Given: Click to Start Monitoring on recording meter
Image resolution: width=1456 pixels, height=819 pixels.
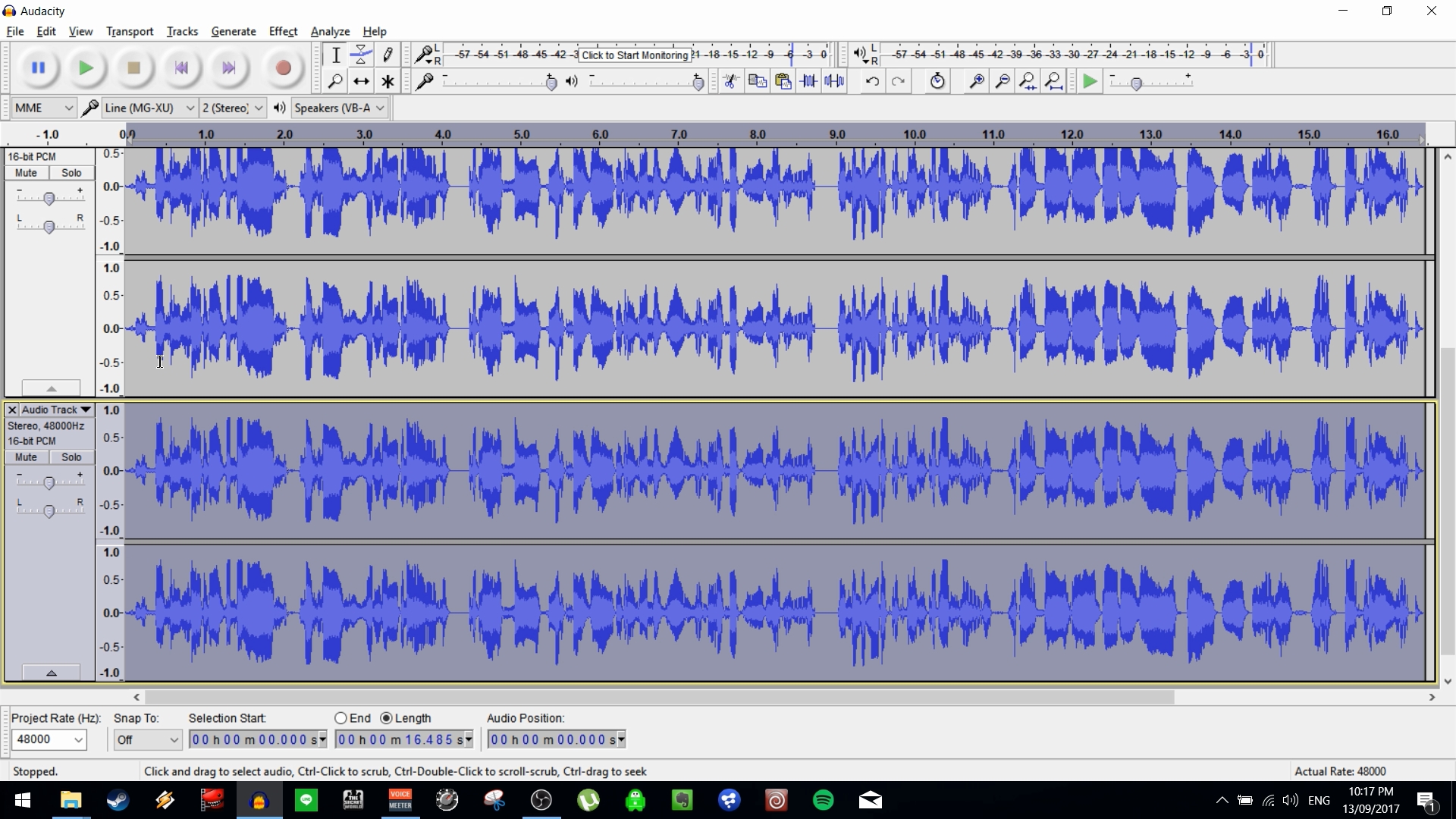Looking at the screenshot, I should (x=635, y=55).
